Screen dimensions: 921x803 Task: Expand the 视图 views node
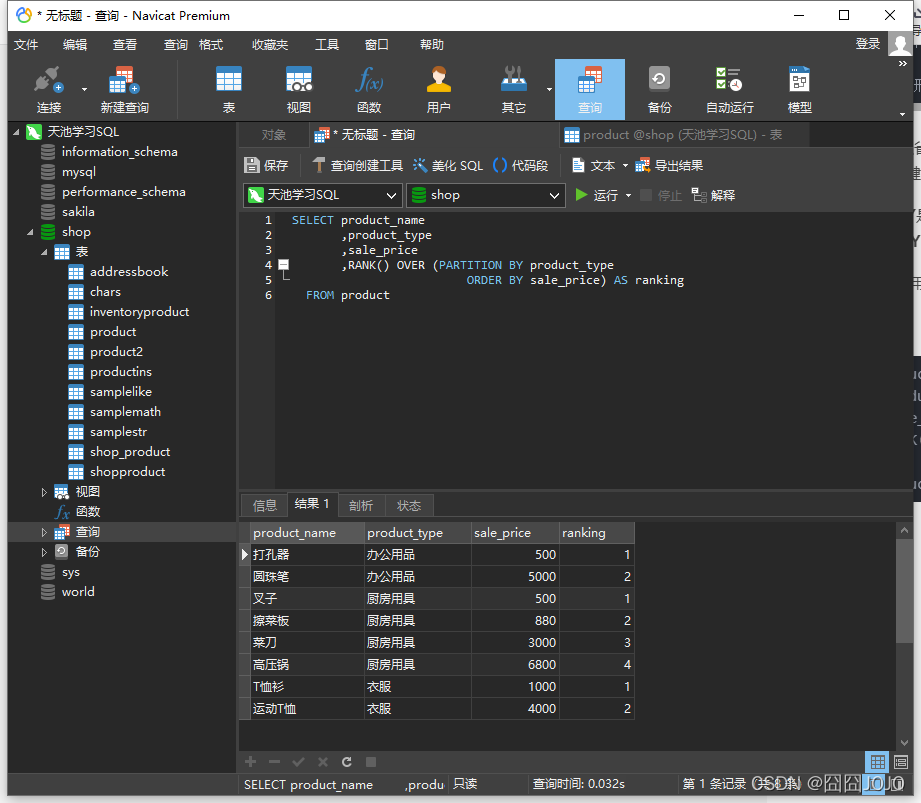[x=44, y=492]
